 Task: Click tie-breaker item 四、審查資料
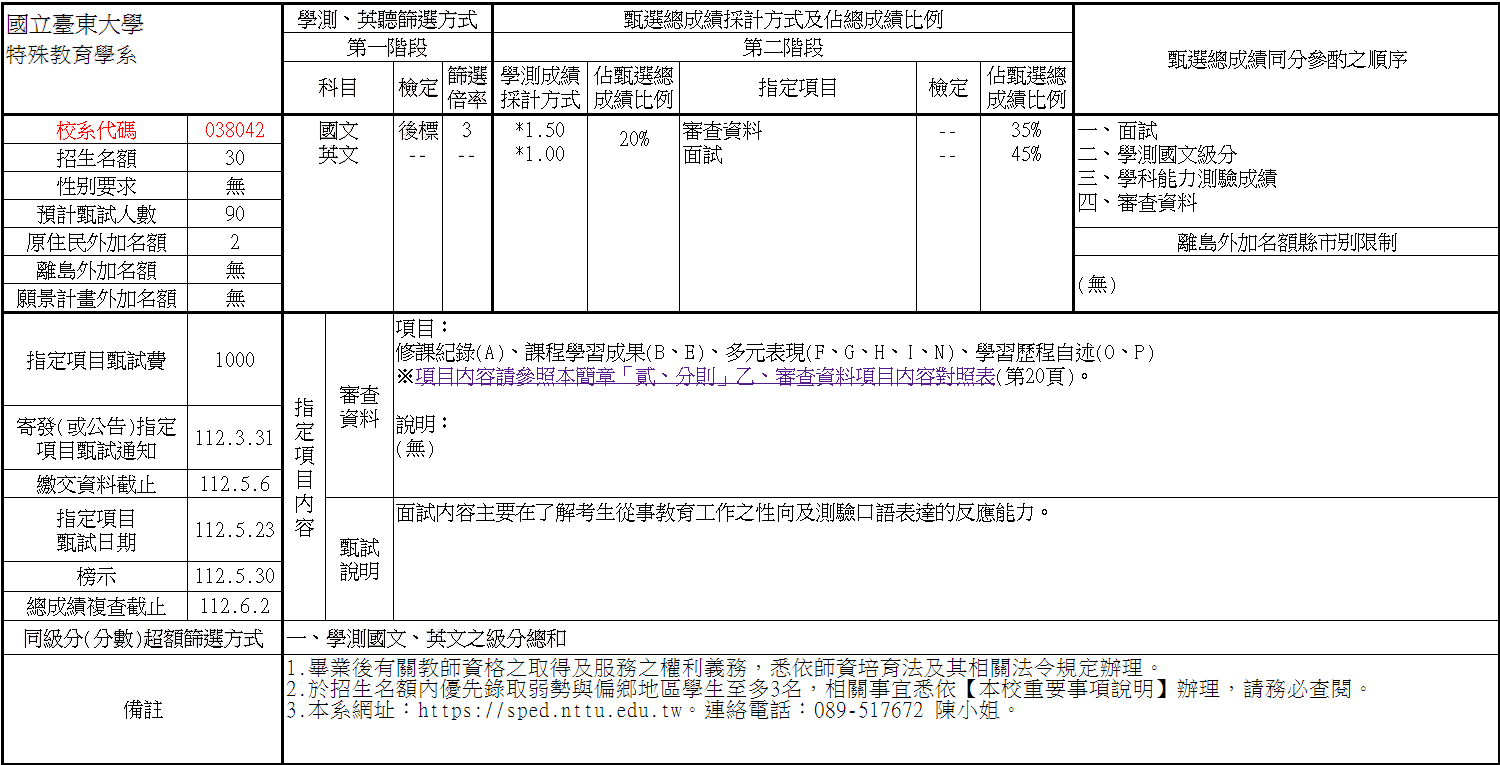[1137, 202]
